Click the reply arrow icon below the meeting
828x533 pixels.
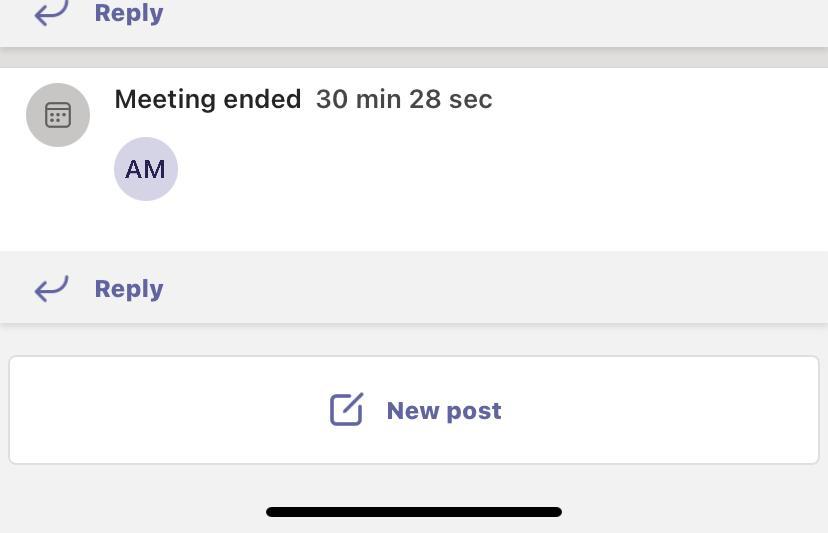[51, 288]
